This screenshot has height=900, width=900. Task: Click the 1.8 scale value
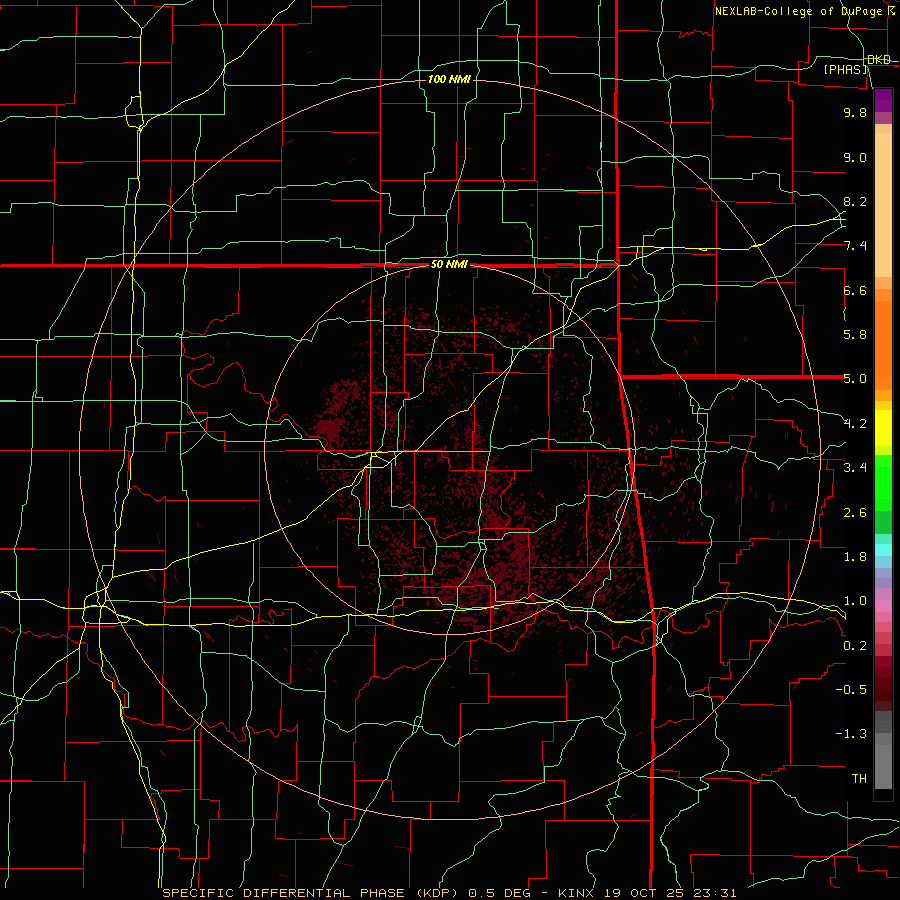click(855, 557)
